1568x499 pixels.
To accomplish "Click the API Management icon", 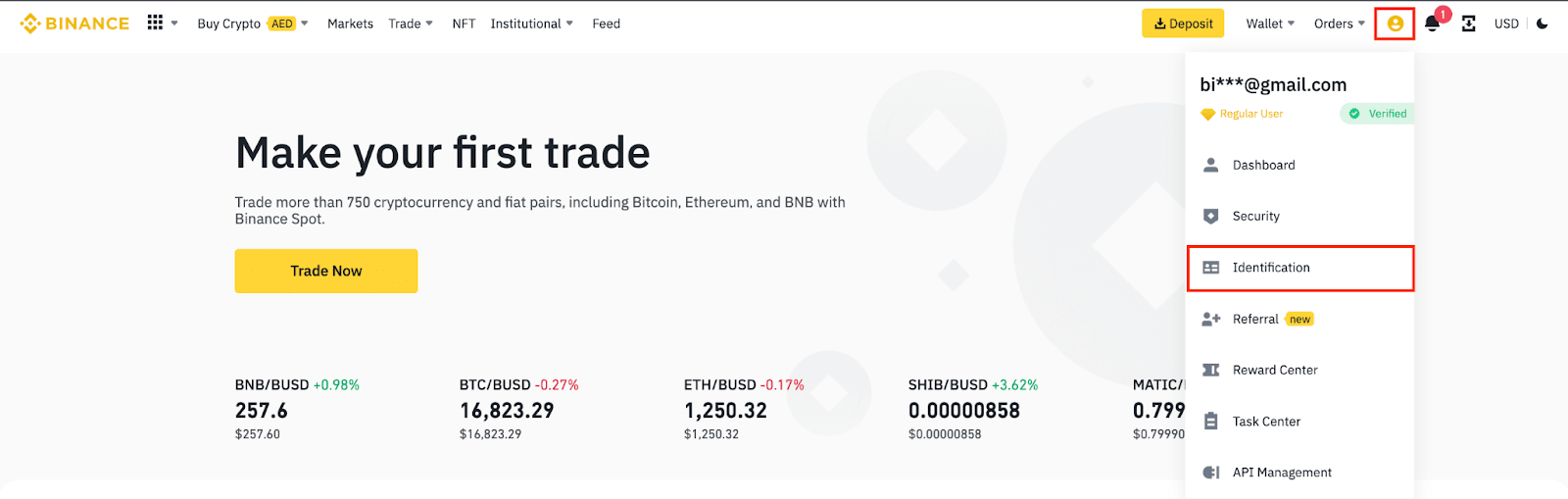I will 1211,473.
